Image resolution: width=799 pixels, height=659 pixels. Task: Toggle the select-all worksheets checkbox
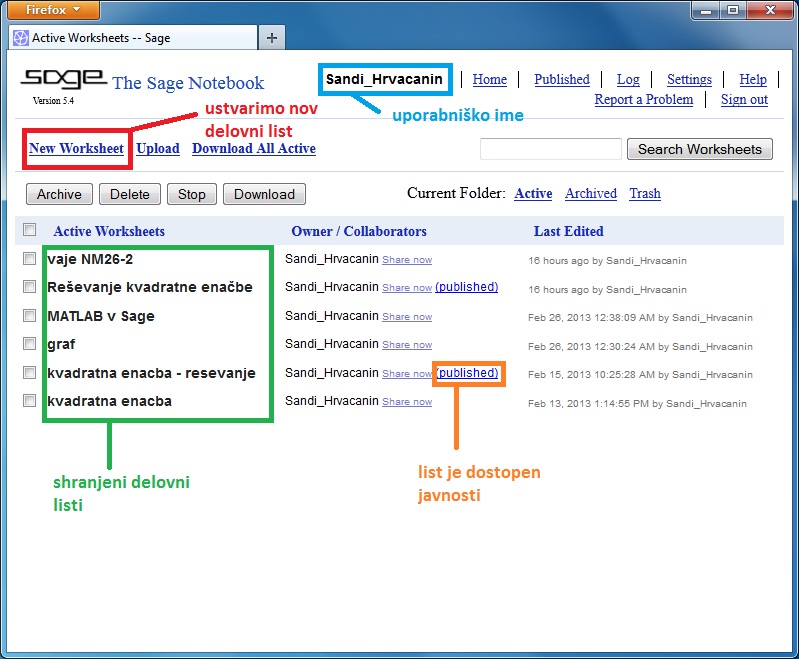(x=29, y=230)
